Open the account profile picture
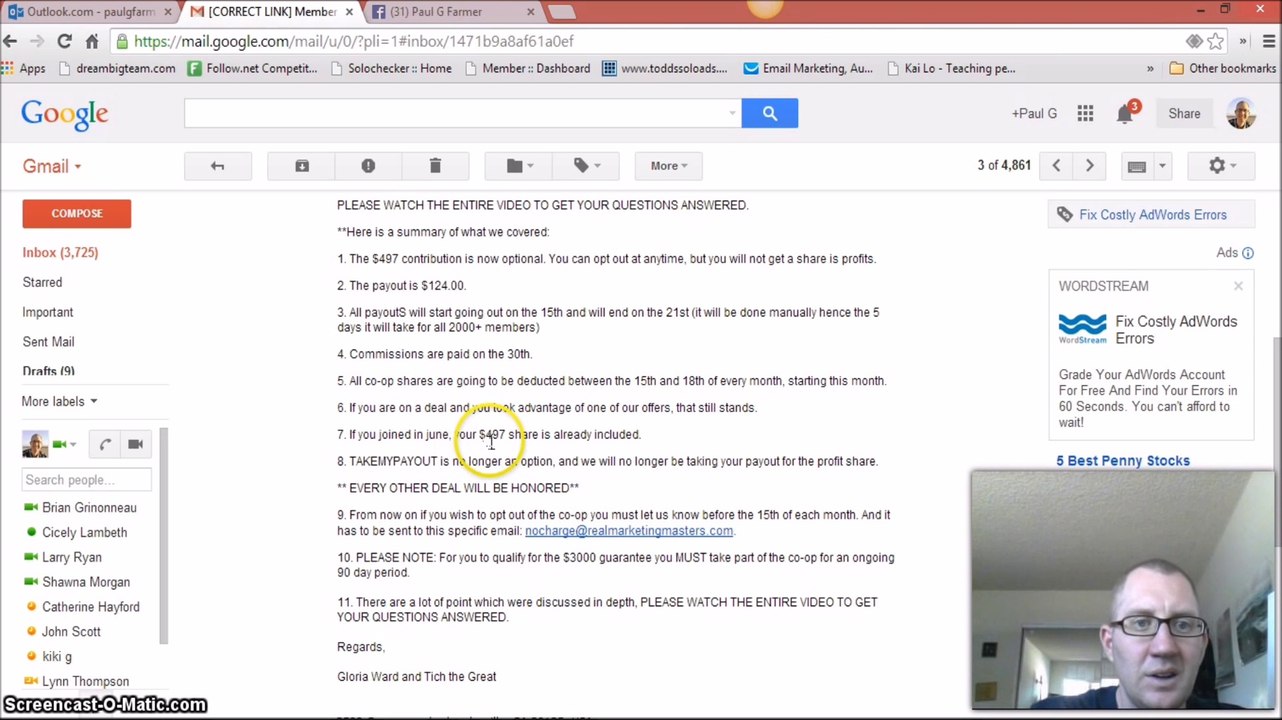The image size is (1282, 720). click(x=1241, y=114)
